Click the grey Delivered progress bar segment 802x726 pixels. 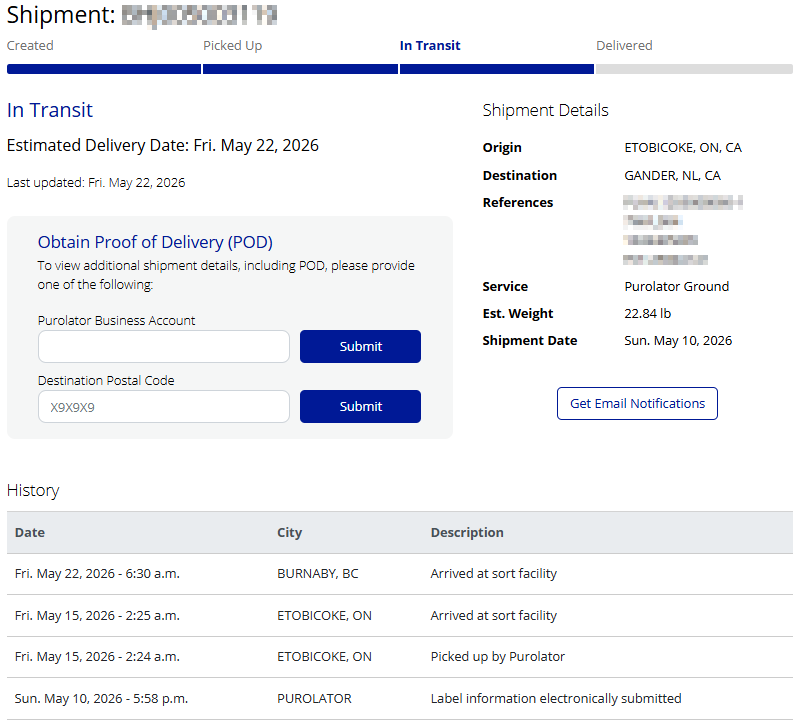point(694,69)
